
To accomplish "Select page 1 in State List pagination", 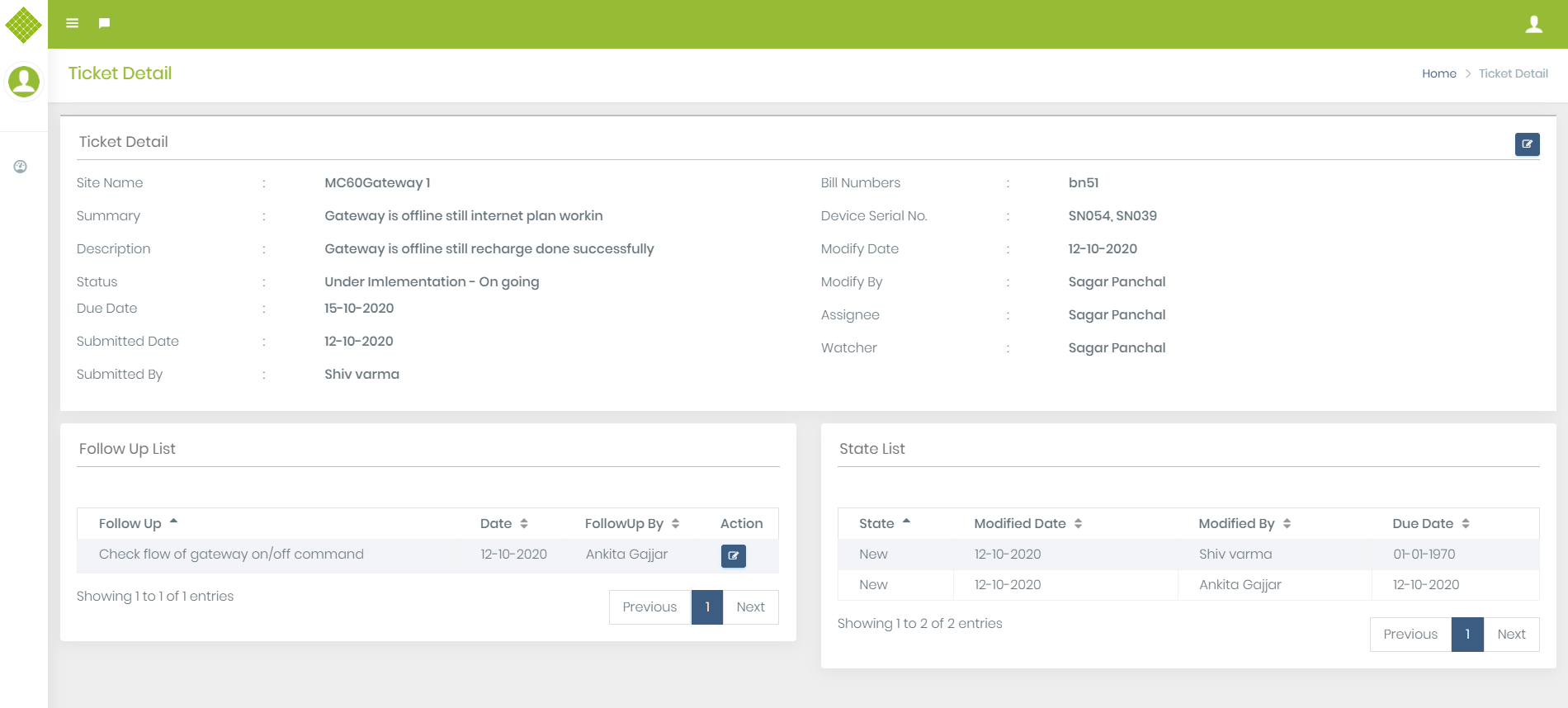I will click(1467, 635).
